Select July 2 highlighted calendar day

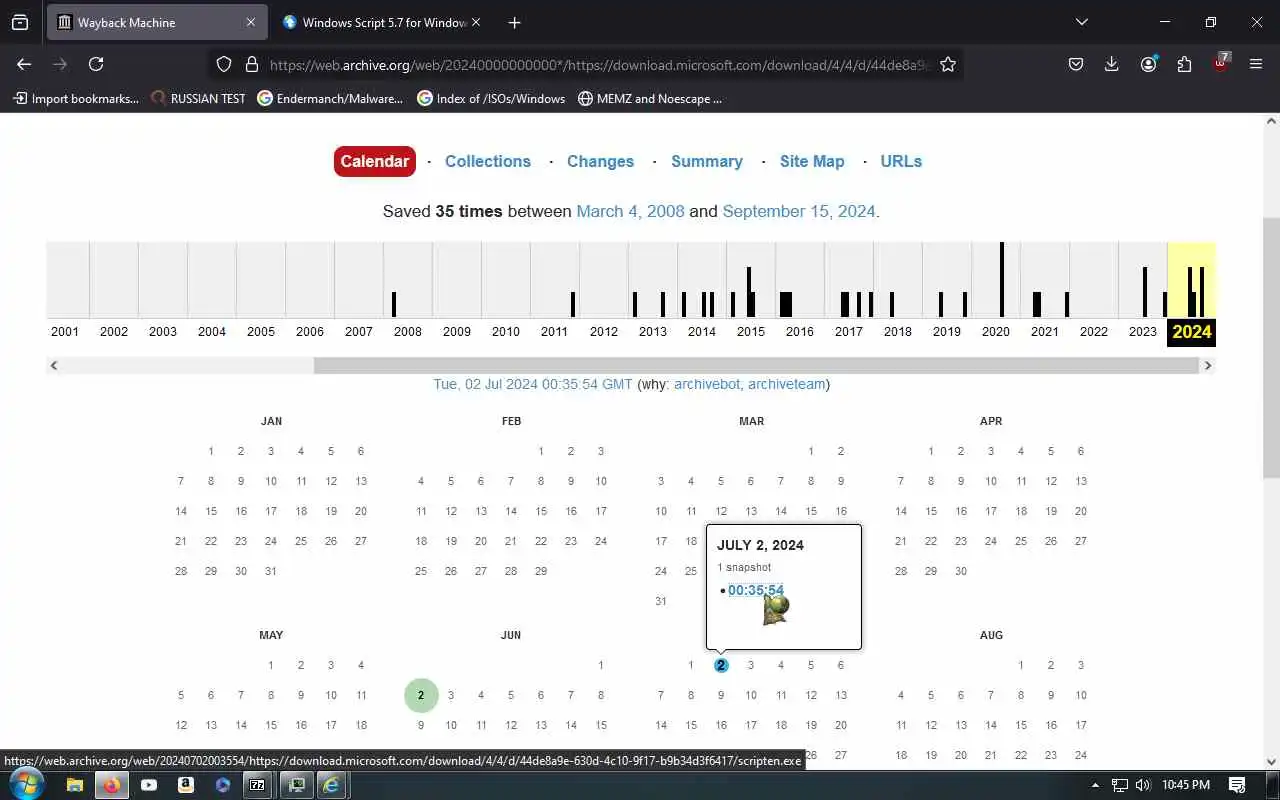pyautogui.click(x=721, y=665)
